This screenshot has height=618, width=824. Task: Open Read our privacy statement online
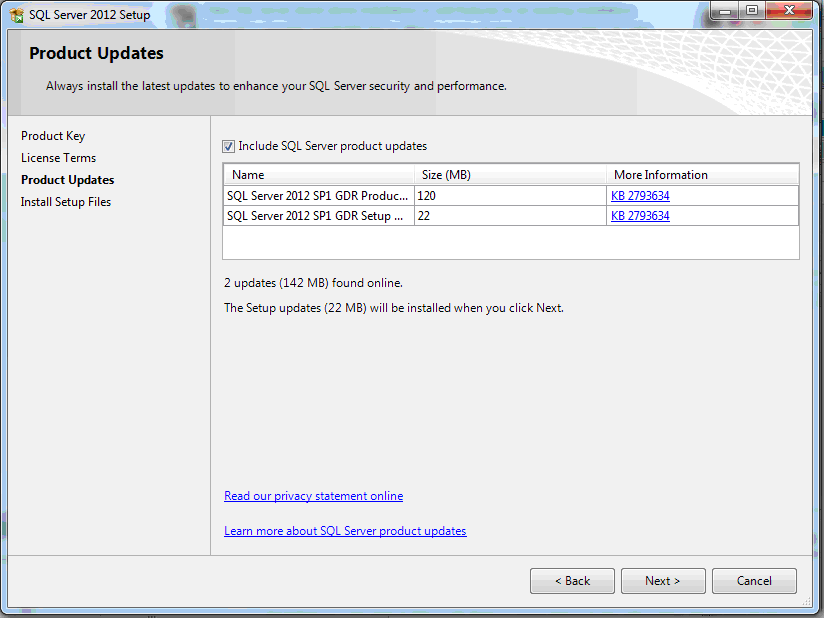pos(313,496)
